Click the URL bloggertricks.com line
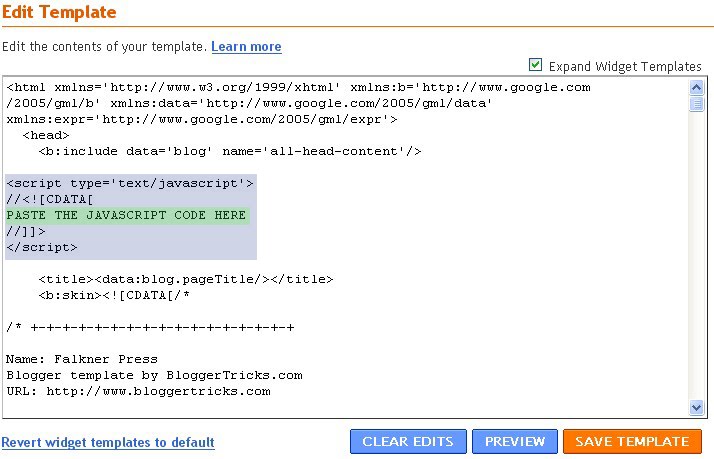 (138, 391)
